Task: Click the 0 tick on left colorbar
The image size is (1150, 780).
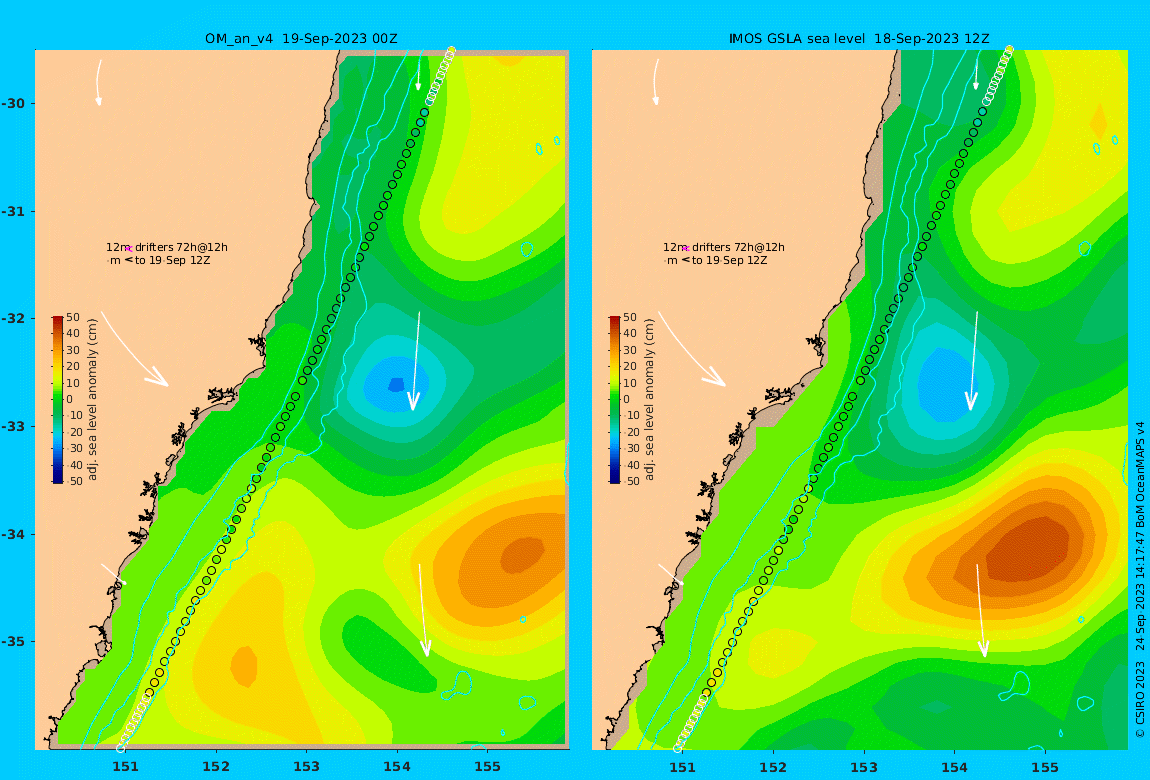Action: click(70, 400)
